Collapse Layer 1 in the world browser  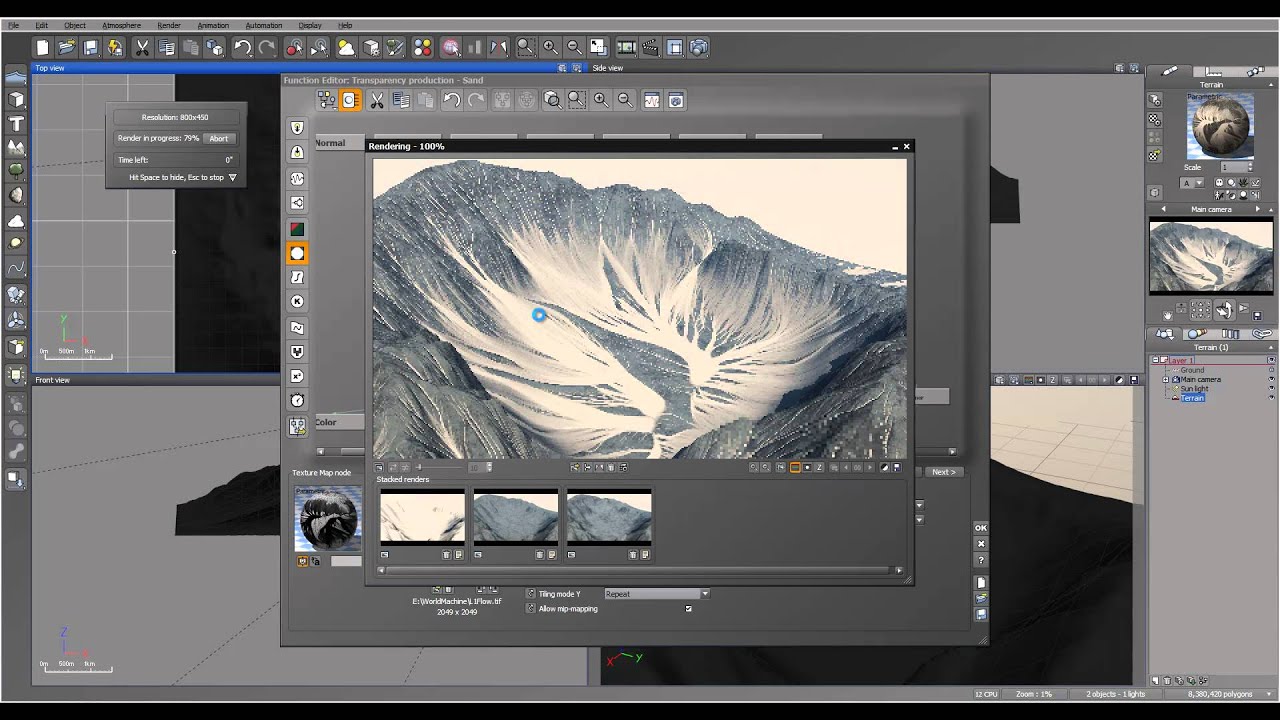[x=1155, y=360]
